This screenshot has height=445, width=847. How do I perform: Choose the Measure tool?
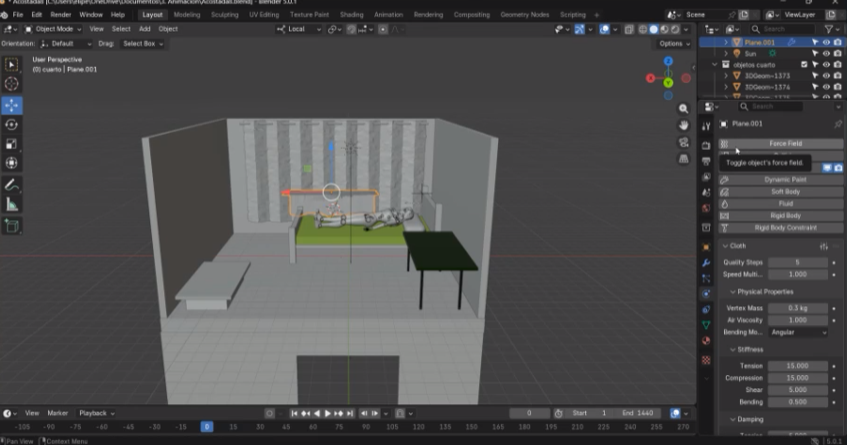12,204
